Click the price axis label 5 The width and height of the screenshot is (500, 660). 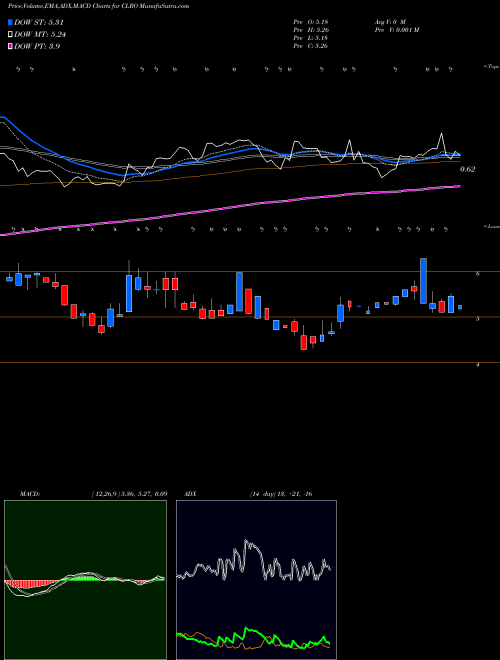click(478, 319)
